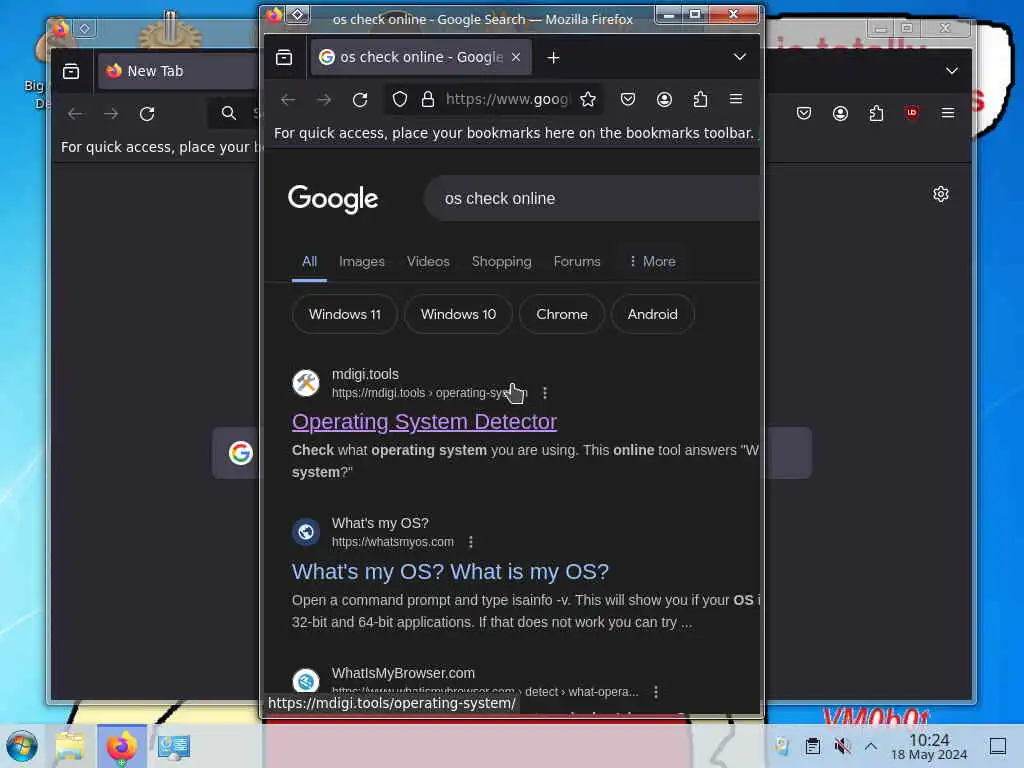
Task: Expand hidden system tray icons arrow
Action: (x=871, y=746)
